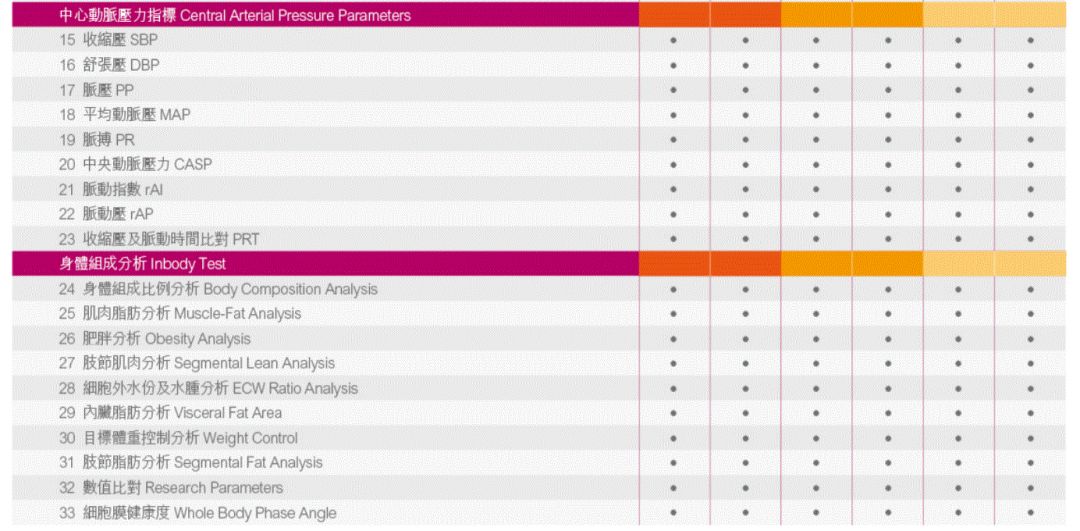Screen dimensions: 1080x531
Task: Click Muscle-Fat Analysis row label
Action: [x=180, y=314]
